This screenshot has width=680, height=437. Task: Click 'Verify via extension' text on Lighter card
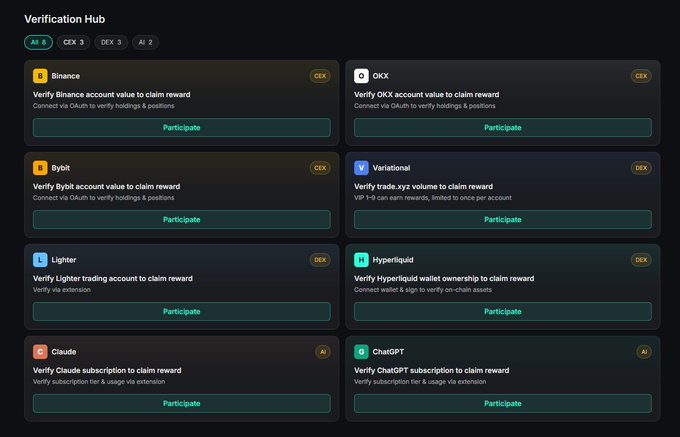click(x=62, y=290)
